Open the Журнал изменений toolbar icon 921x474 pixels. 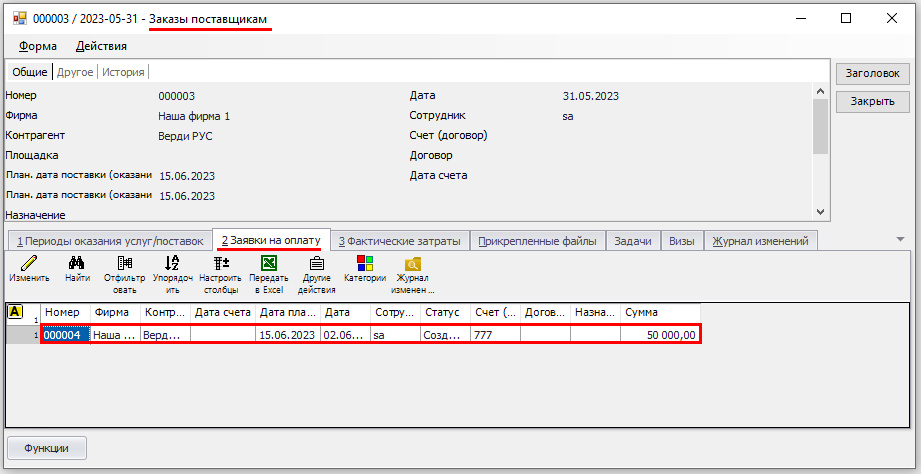tap(412, 264)
